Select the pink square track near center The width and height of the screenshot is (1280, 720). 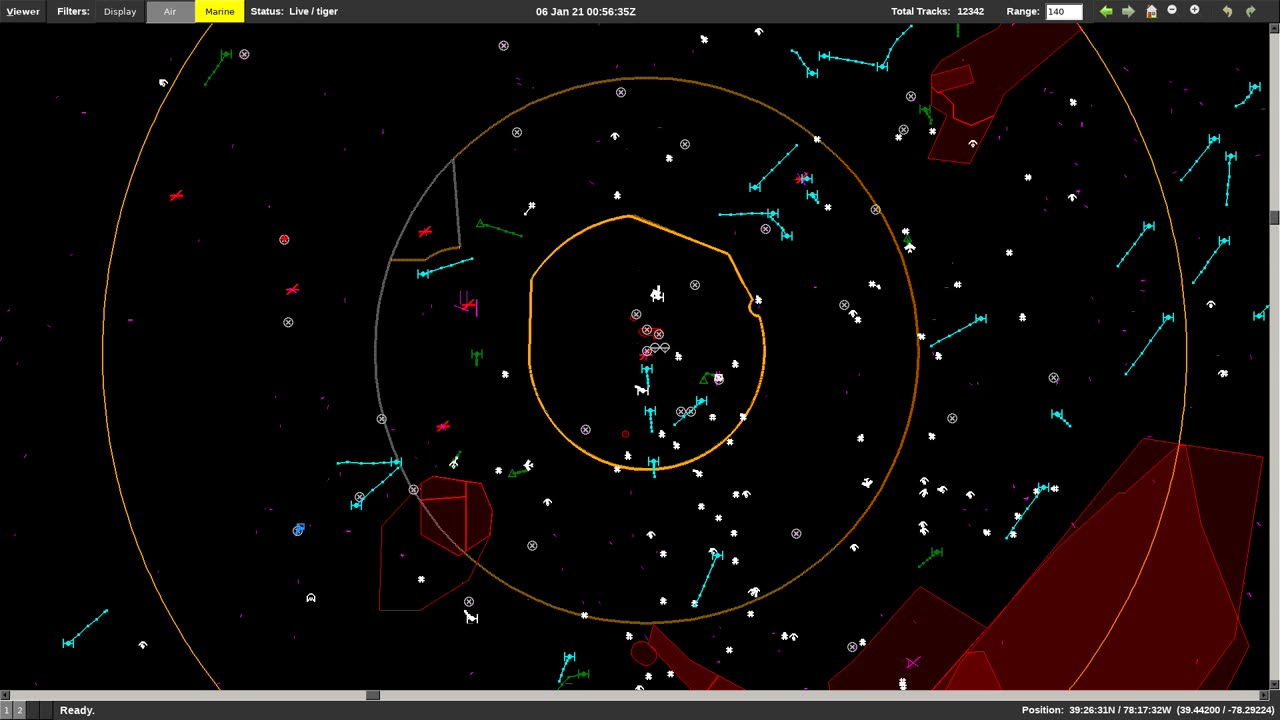(x=718, y=379)
